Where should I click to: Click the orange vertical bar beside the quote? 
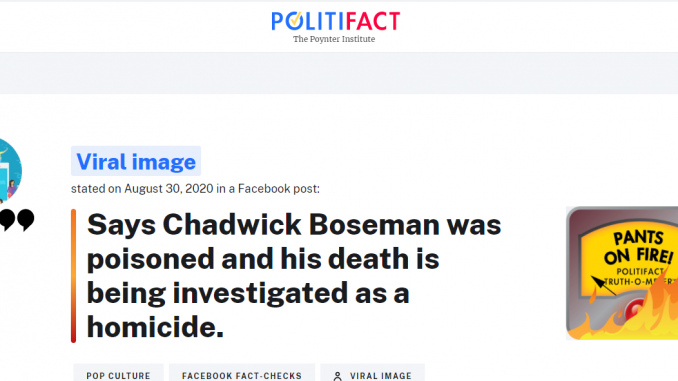(x=74, y=276)
